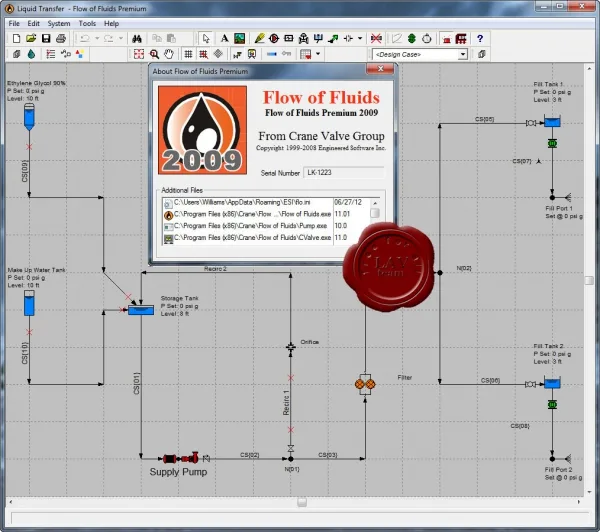
Task: Click the stopwatch calculate icon
Action: tap(427, 38)
